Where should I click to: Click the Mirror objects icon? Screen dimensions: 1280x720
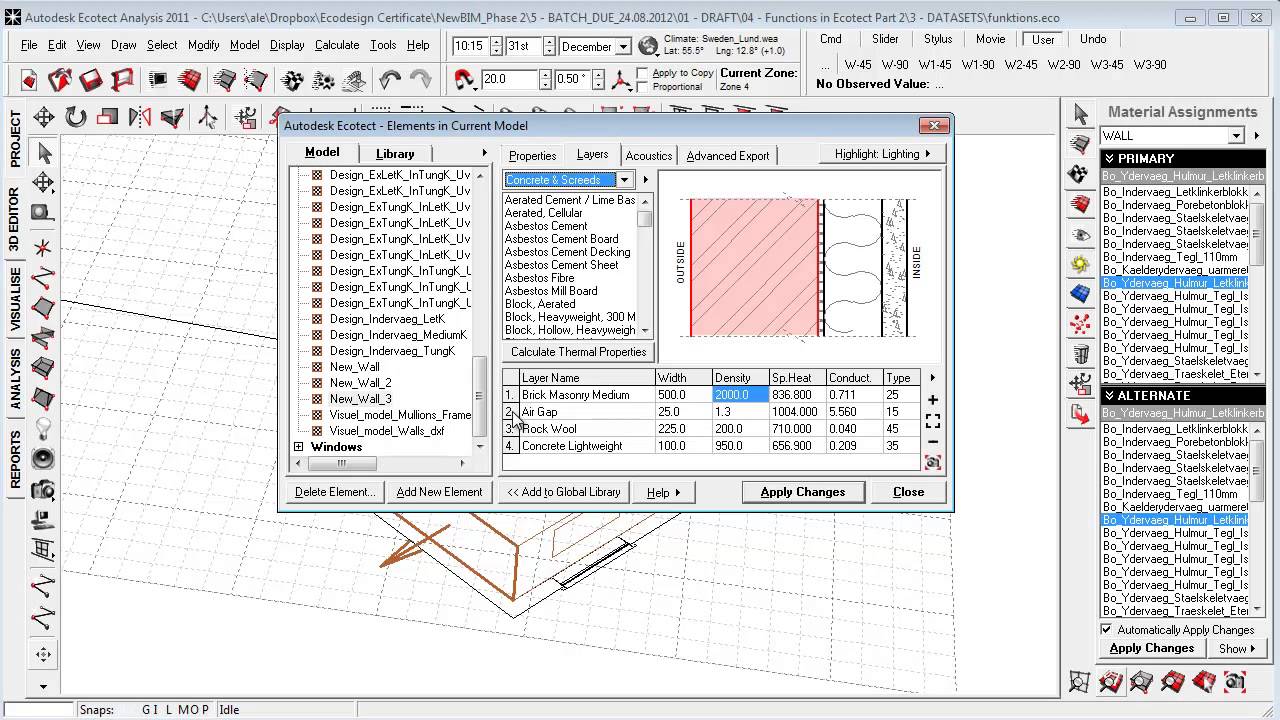tap(140, 117)
